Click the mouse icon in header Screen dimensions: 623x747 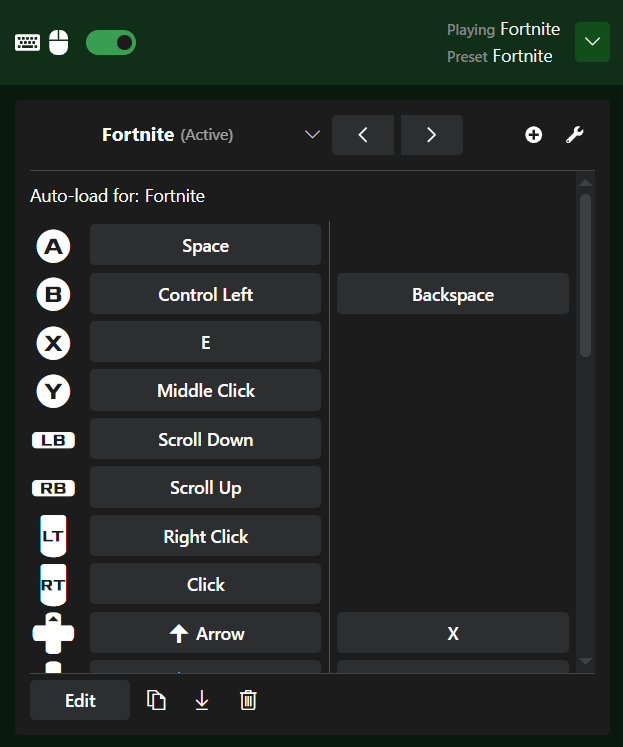(59, 42)
